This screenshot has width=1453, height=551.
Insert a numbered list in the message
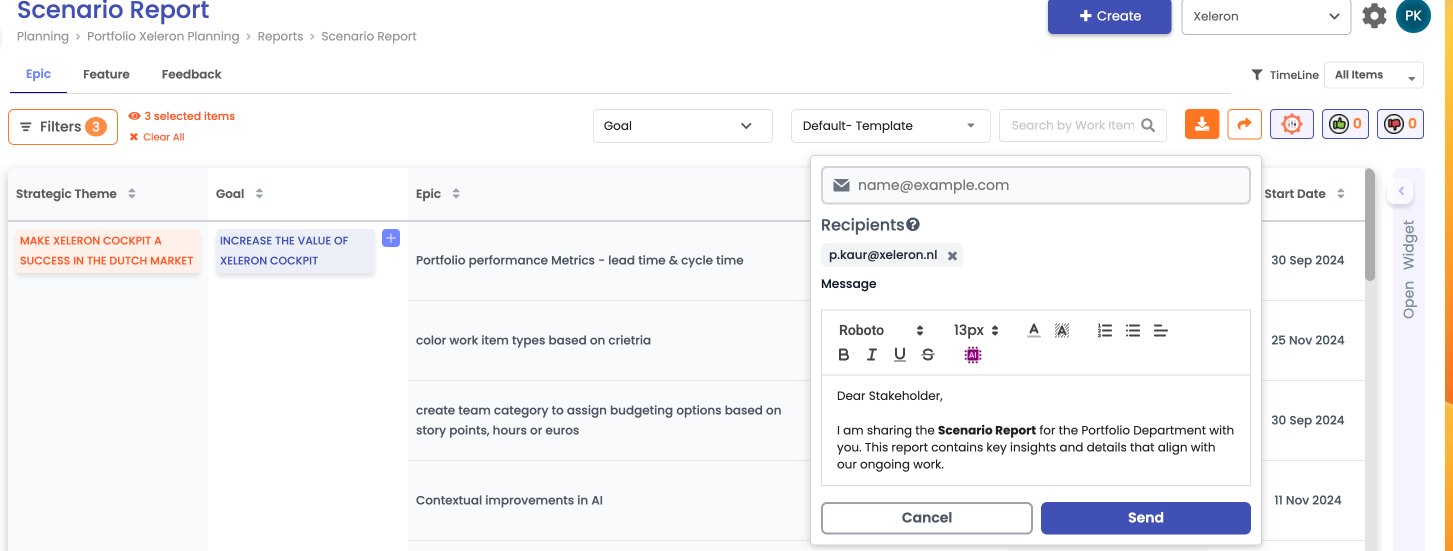click(x=1105, y=331)
